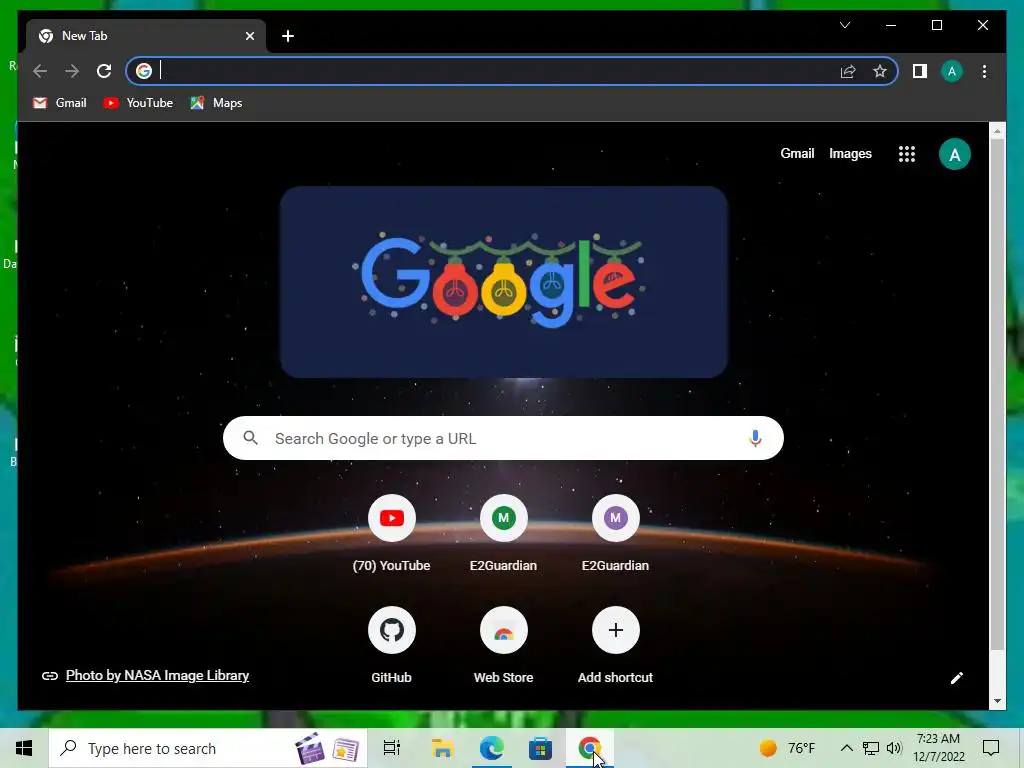The height and width of the screenshot is (768, 1024).
Task: Open the Maps bookmark
Action: (x=216, y=103)
